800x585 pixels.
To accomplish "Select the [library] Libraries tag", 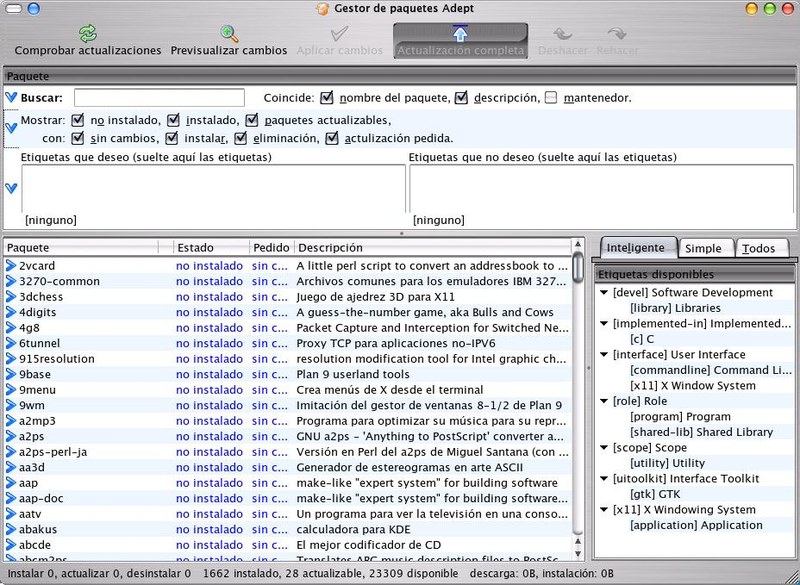I will pos(676,308).
